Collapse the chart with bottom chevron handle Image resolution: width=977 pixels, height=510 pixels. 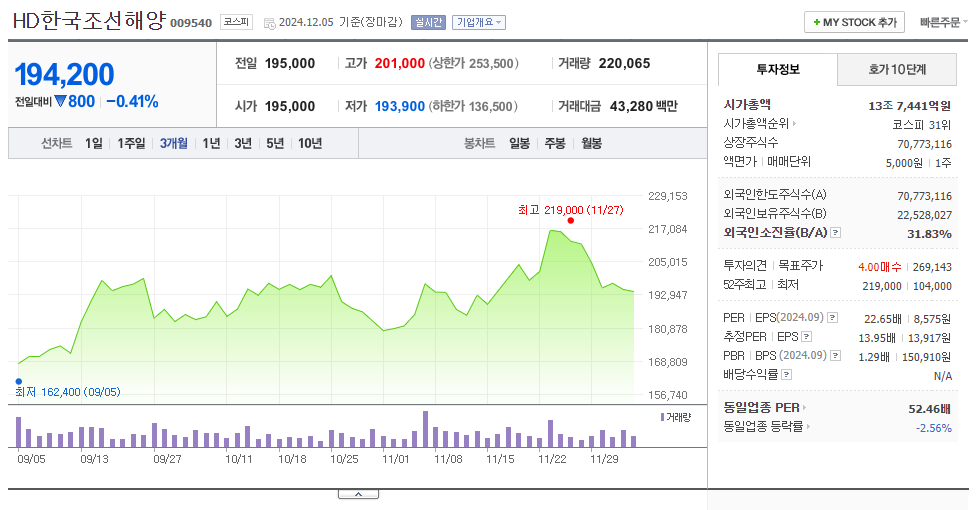(358, 494)
